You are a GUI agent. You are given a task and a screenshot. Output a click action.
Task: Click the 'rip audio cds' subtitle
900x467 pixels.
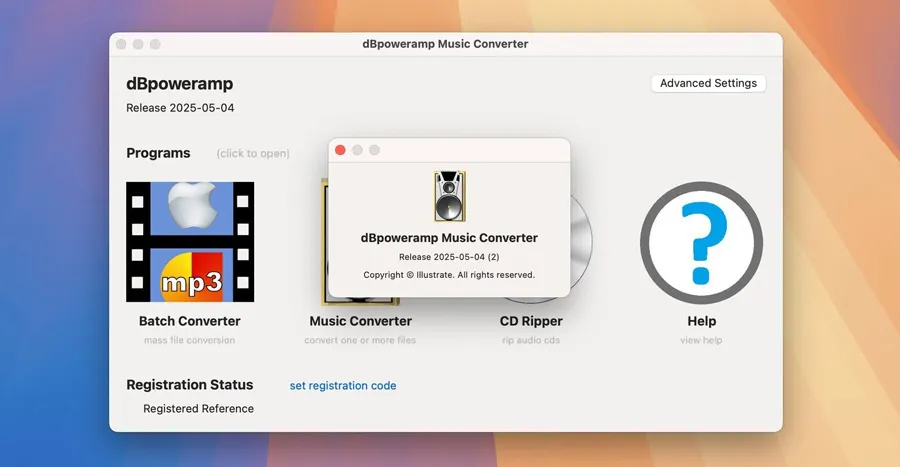click(x=531, y=340)
